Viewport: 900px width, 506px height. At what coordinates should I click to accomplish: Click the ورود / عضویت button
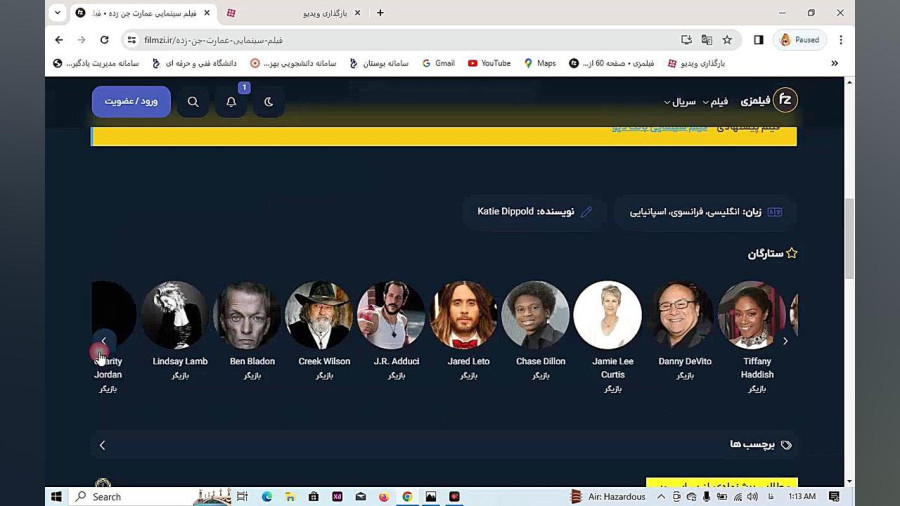[131, 102]
